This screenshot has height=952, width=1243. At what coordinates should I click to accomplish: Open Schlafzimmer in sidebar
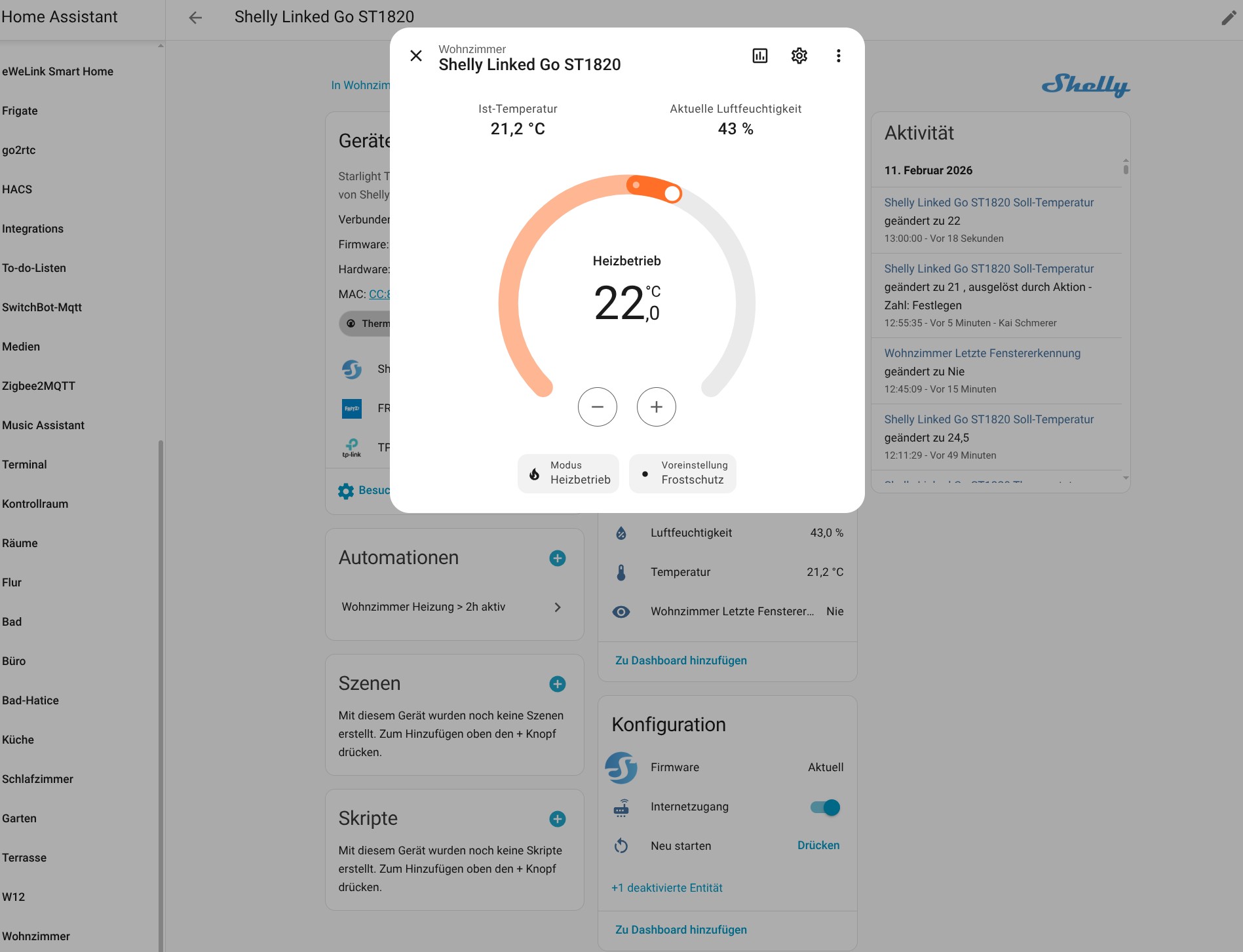[x=37, y=779]
